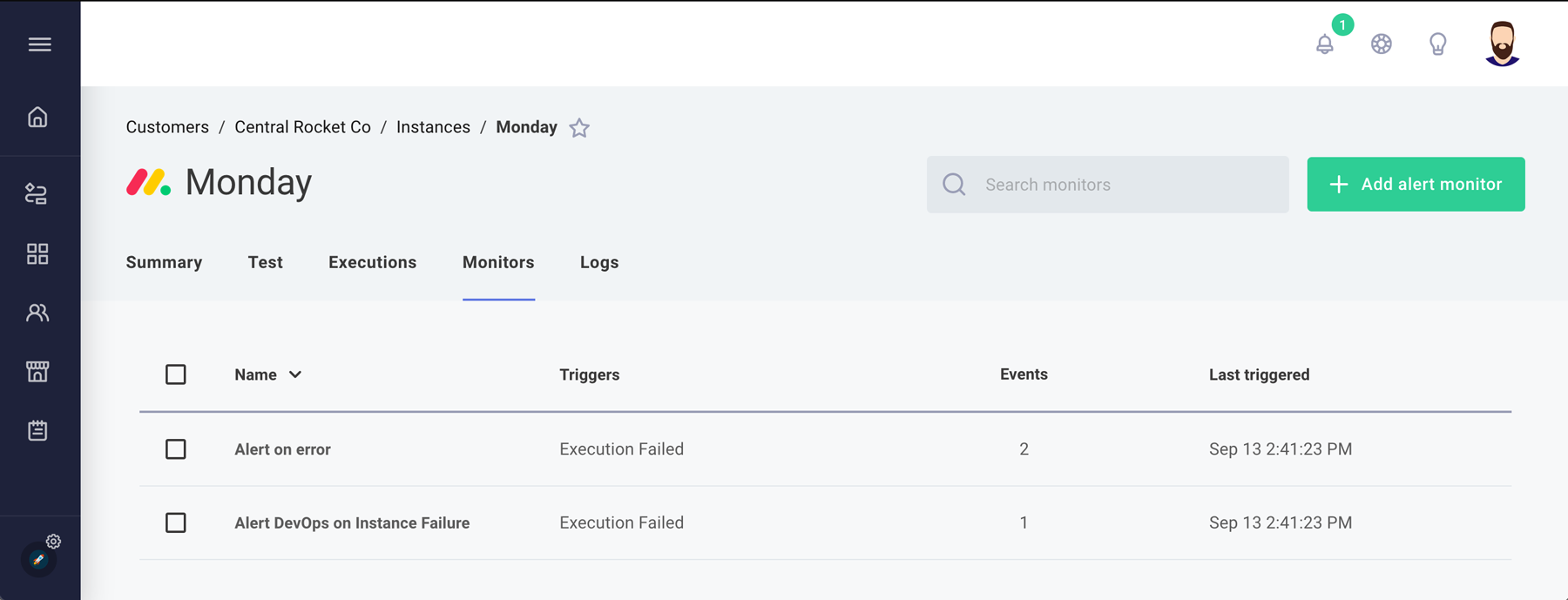The height and width of the screenshot is (600, 1568).
Task: Switch to the Test tab
Action: coord(265,262)
